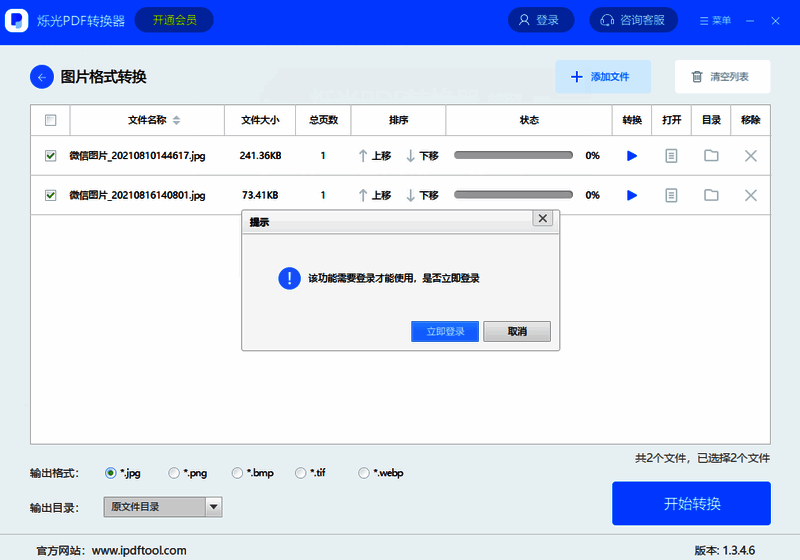The width and height of the screenshot is (800, 560).
Task: Click file name 微信图片_20210816140801.jpg
Action: (137, 195)
